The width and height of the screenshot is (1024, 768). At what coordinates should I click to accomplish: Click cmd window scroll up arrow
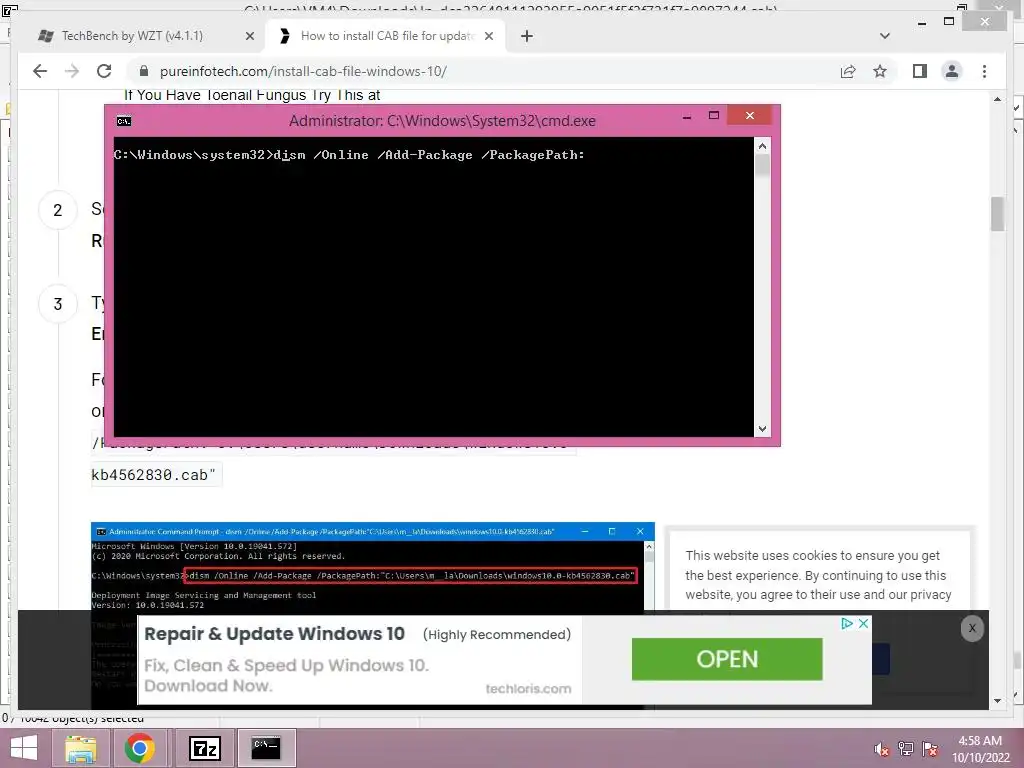pyautogui.click(x=762, y=146)
